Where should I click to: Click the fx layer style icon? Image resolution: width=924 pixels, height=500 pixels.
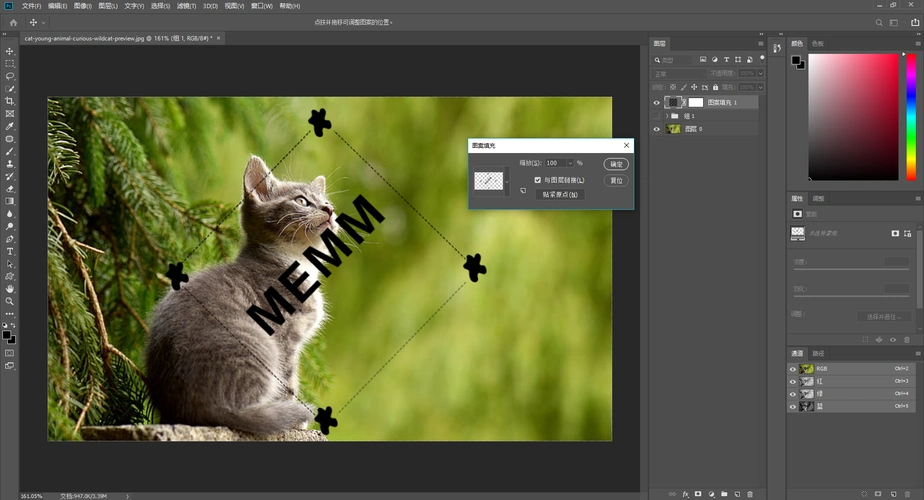click(685, 494)
